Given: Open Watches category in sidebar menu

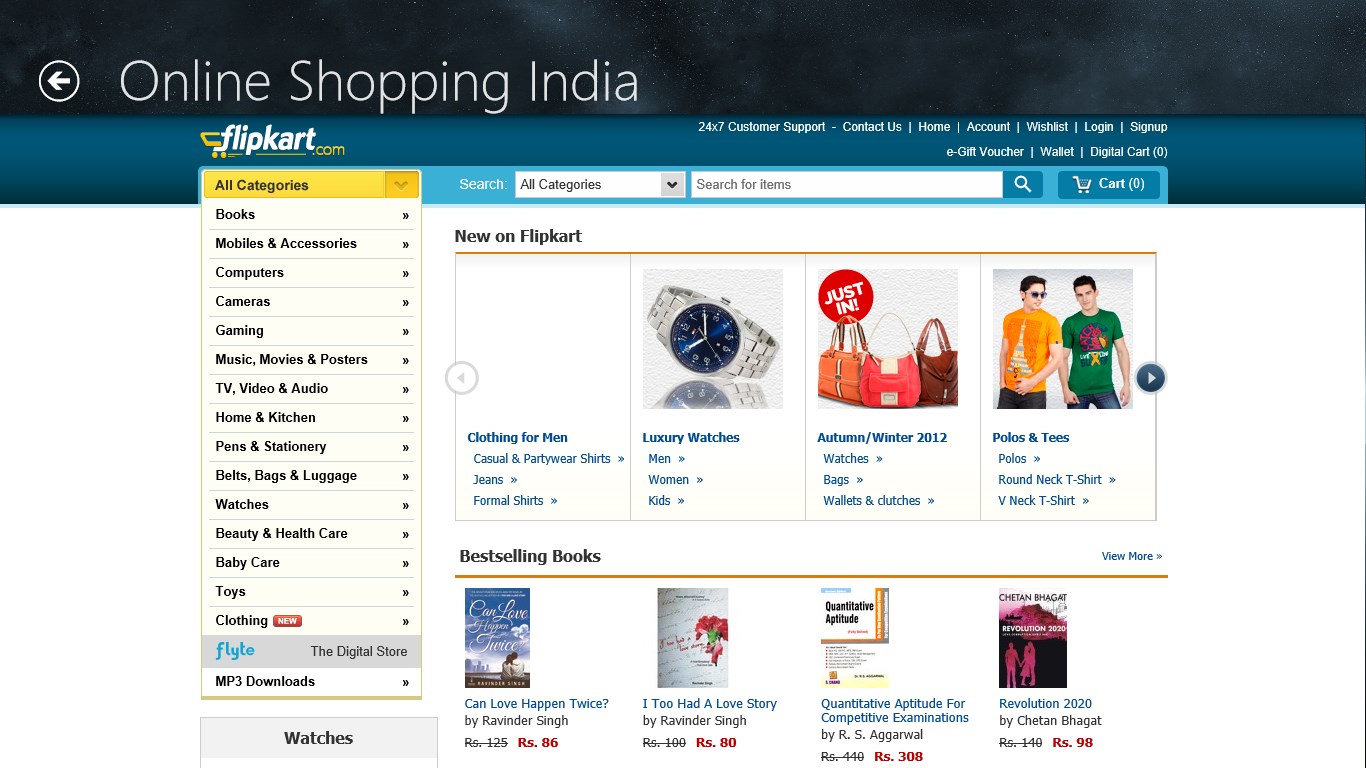Looking at the screenshot, I should coord(311,505).
